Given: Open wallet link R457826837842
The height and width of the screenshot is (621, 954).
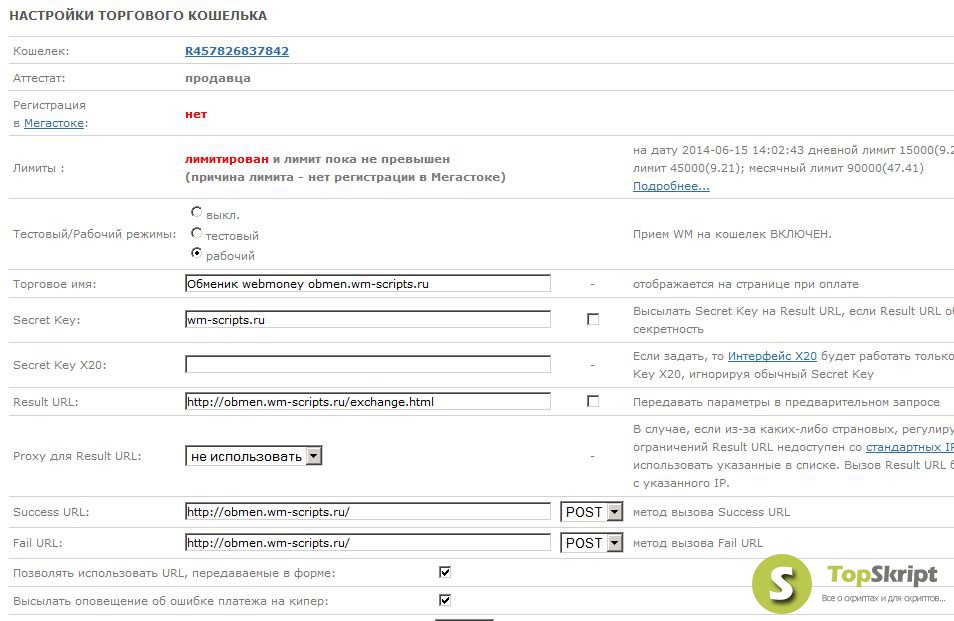Looking at the screenshot, I should click(x=237, y=51).
